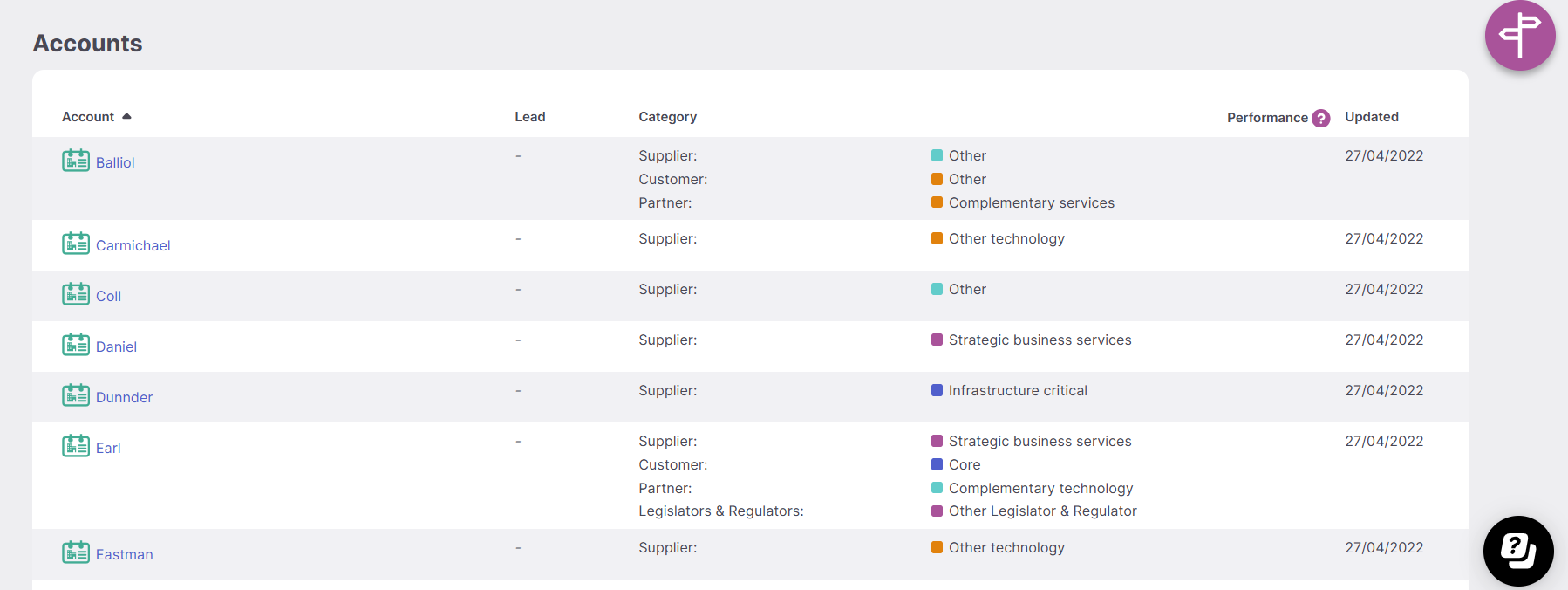Click the Daniel account icon
Image resolution: width=1568 pixels, height=590 pixels.
click(76, 345)
